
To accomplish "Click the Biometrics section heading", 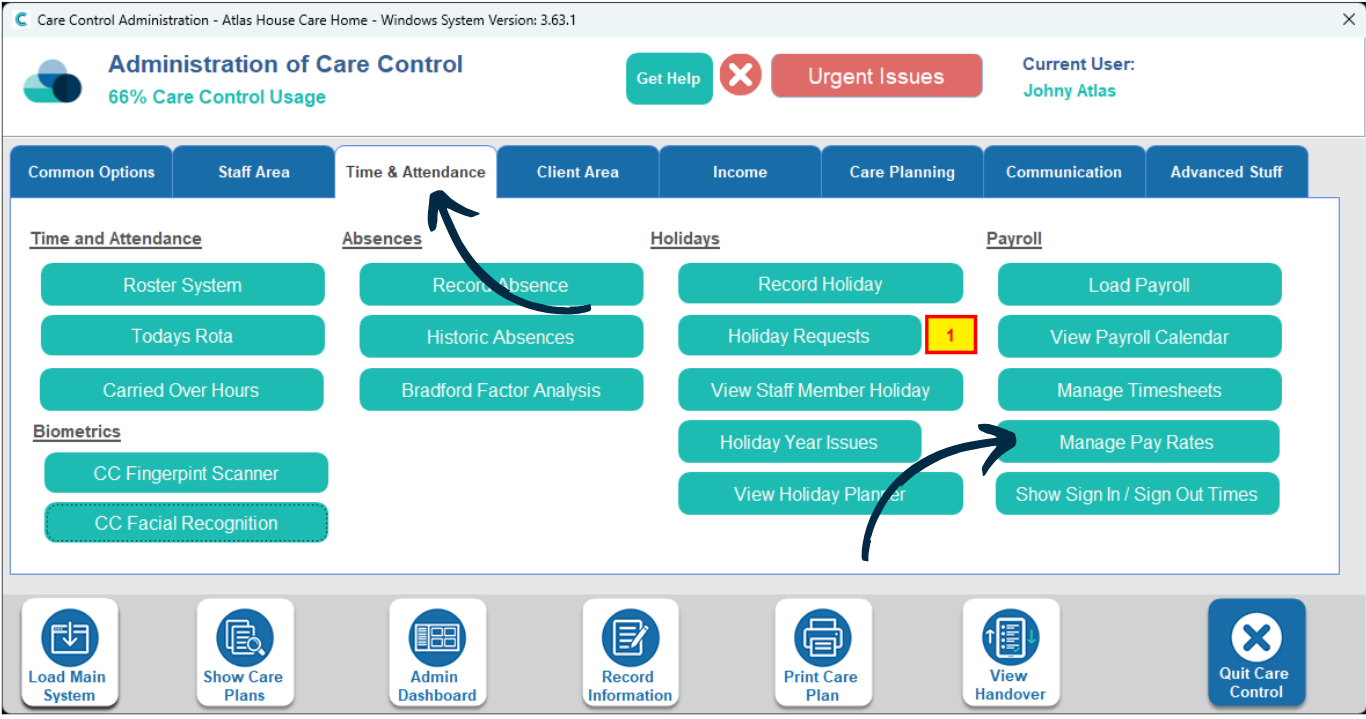I will (x=77, y=431).
